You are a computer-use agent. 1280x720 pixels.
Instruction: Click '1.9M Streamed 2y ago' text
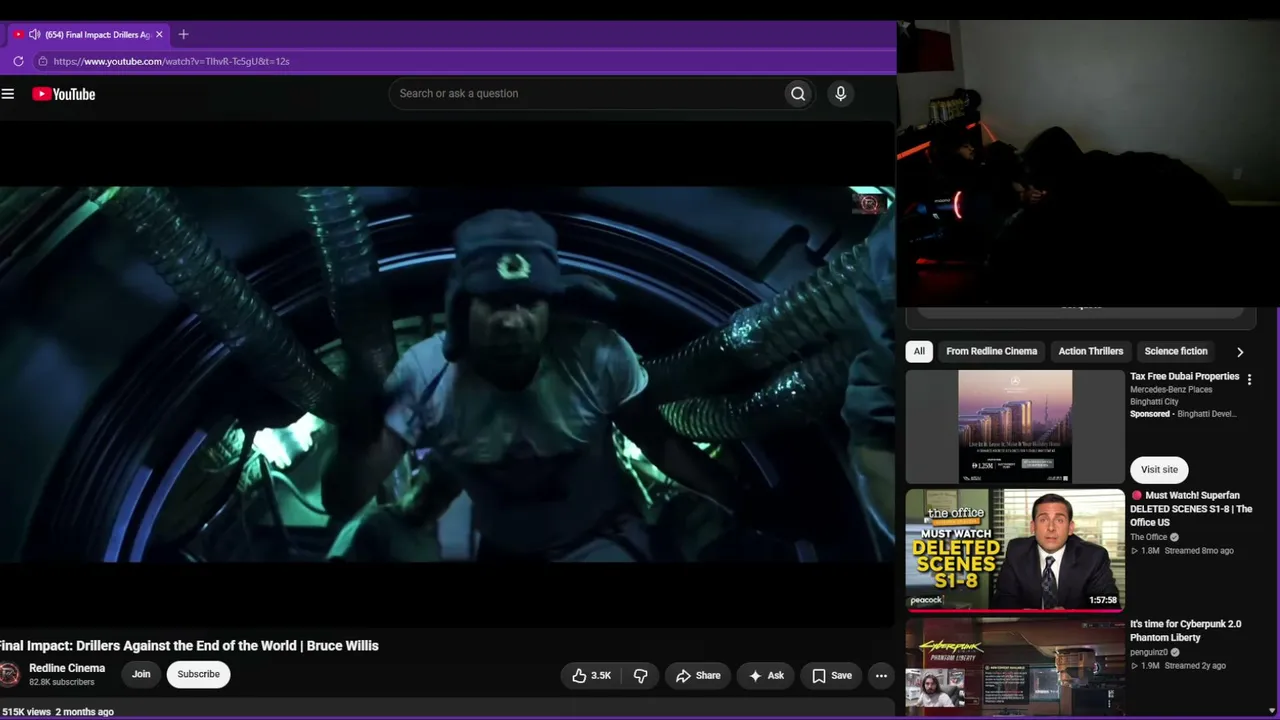[1178, 666]
